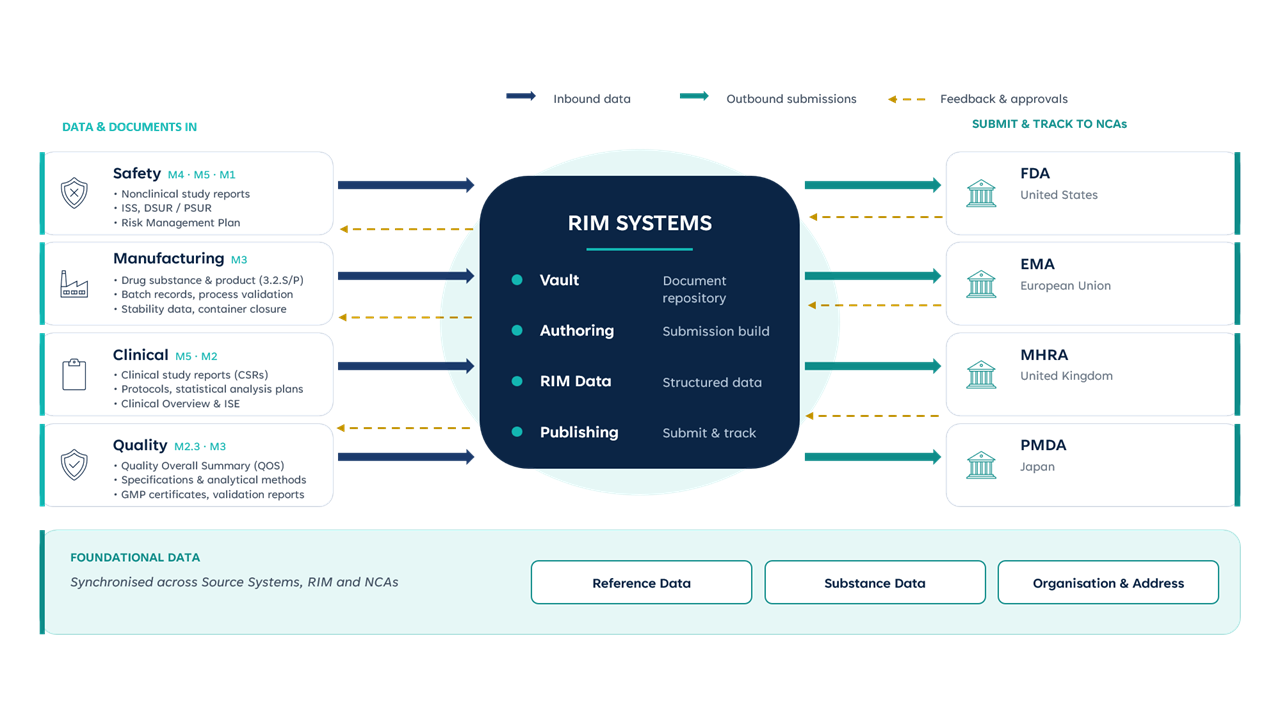Viewport: 1280px width, 720px height.
Task: Click the MHRA title text
Action: pyautogui.click(x=1044, y=355)
